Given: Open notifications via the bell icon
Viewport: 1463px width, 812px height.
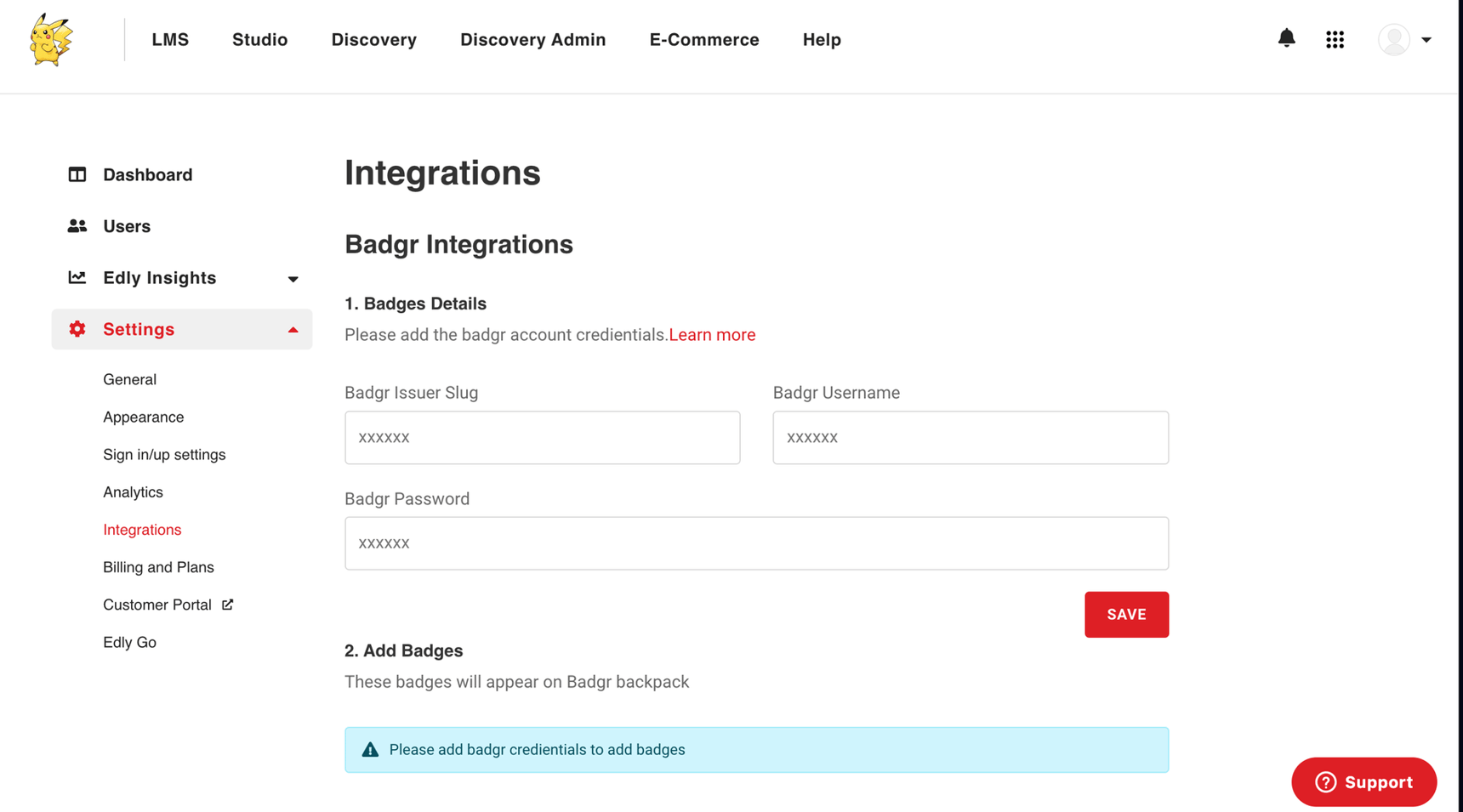Looking at the screenshot, I should [x=1287, y=38].
